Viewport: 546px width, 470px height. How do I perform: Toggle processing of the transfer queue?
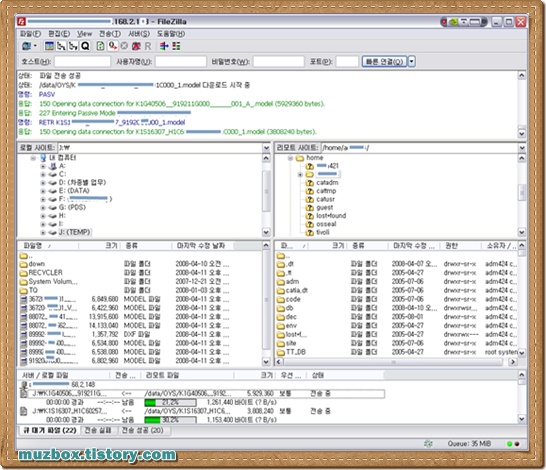112,46
